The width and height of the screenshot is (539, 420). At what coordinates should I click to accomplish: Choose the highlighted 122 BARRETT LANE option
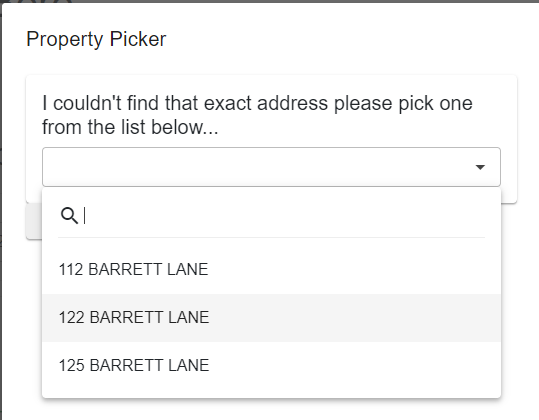(271, 317)
